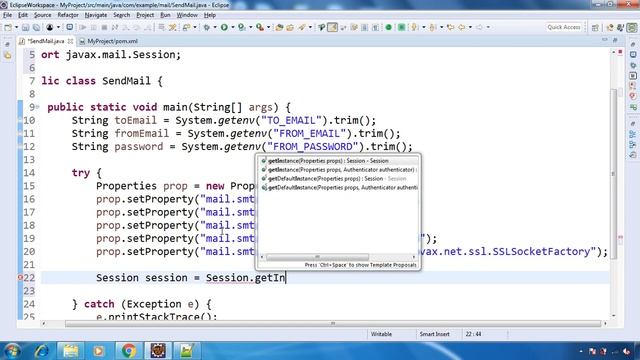This screenshot has width=640, height=360.
Task: Open the External Tools dropdown arrow
Action: (x=268, y=27)
